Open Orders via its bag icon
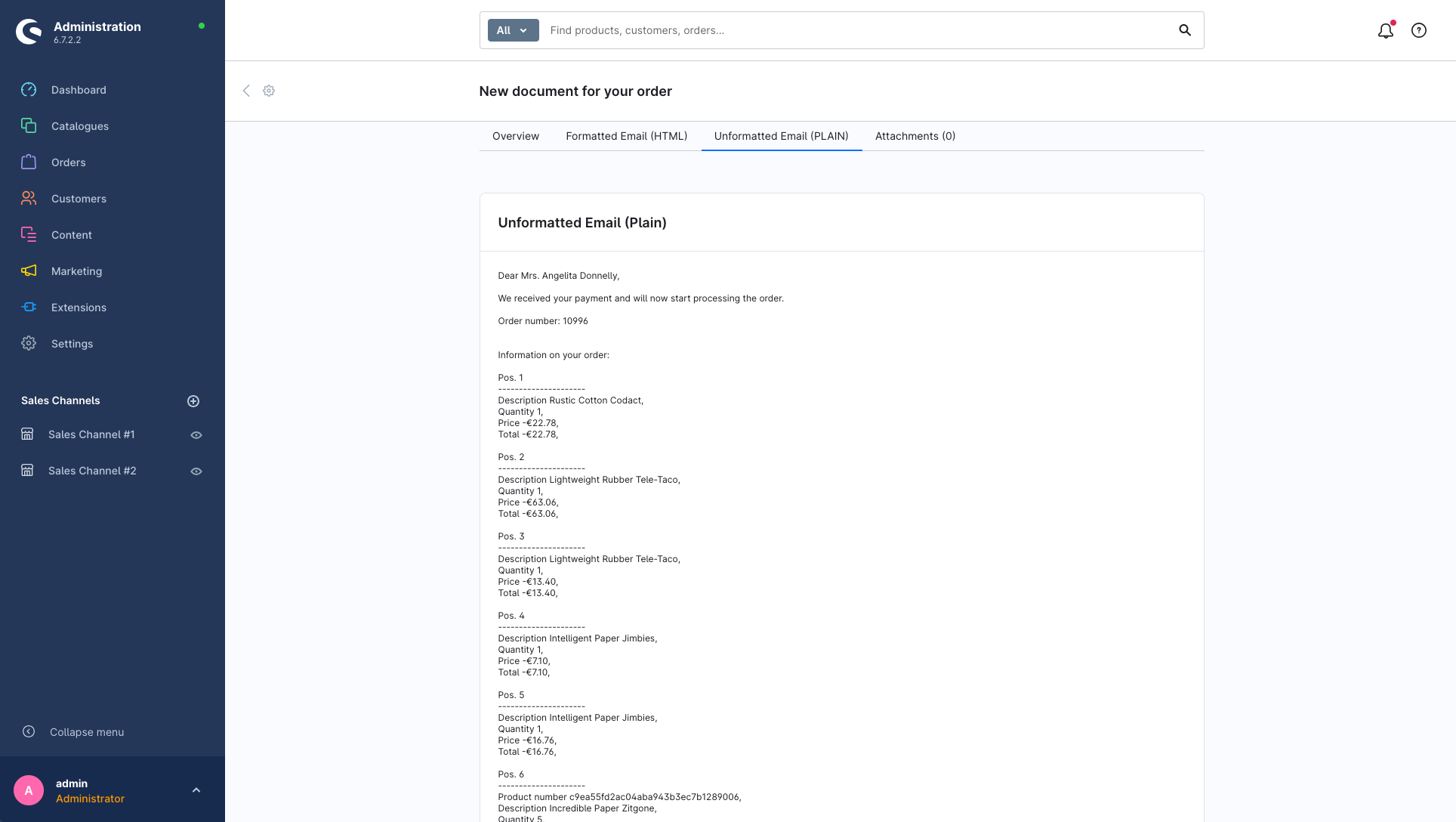Screen dimensions: 1456x822 coord(29,162)
